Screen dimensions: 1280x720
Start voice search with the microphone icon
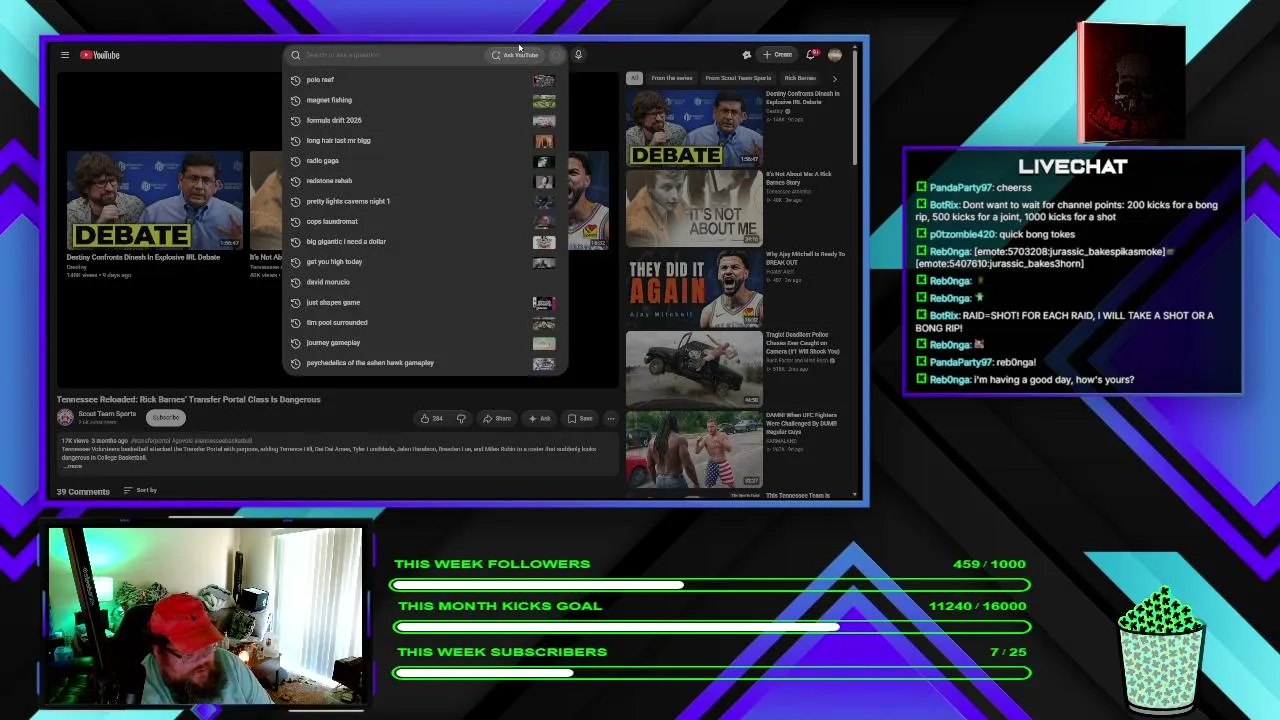click(578, 55)
